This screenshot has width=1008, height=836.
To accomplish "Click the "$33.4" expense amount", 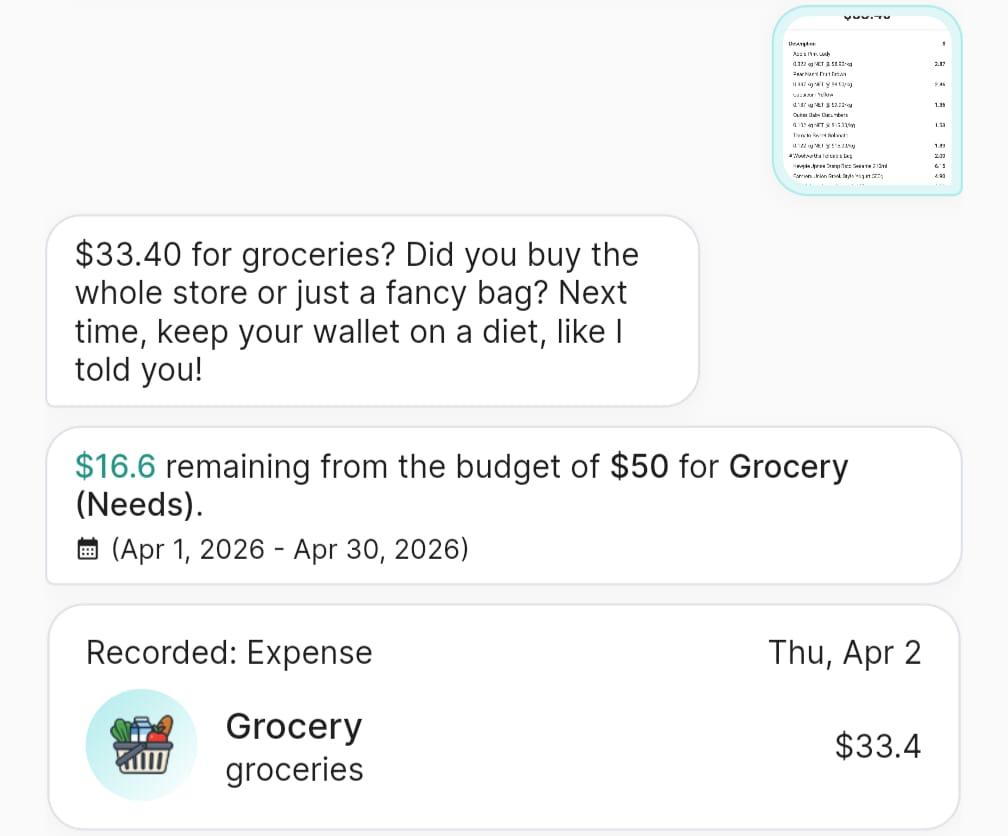I will 877,746.
